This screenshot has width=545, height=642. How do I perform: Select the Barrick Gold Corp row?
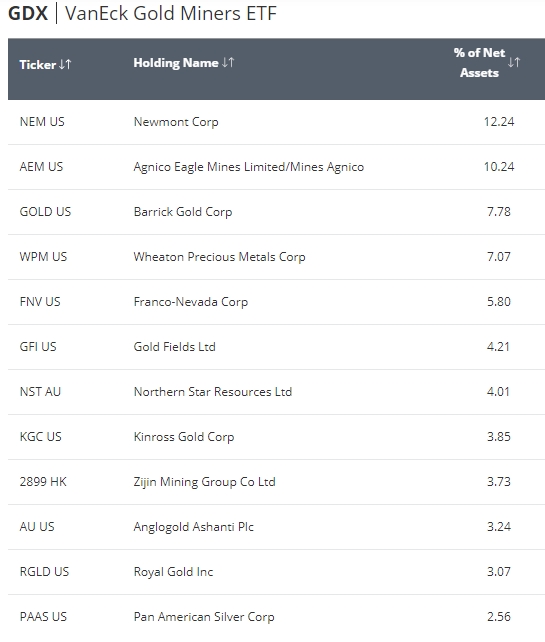(x=276, y=212)
